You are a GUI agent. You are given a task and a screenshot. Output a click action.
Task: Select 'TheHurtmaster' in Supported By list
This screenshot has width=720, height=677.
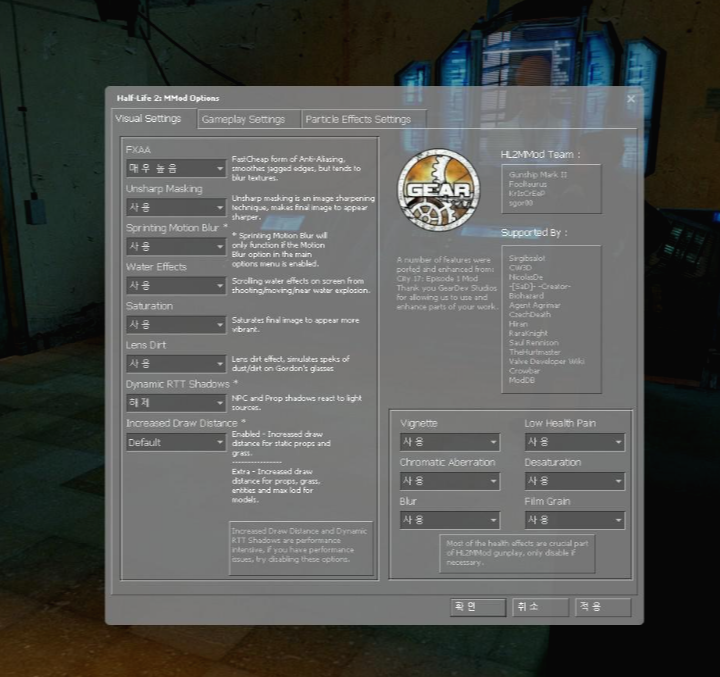click(x=534, y=352)
